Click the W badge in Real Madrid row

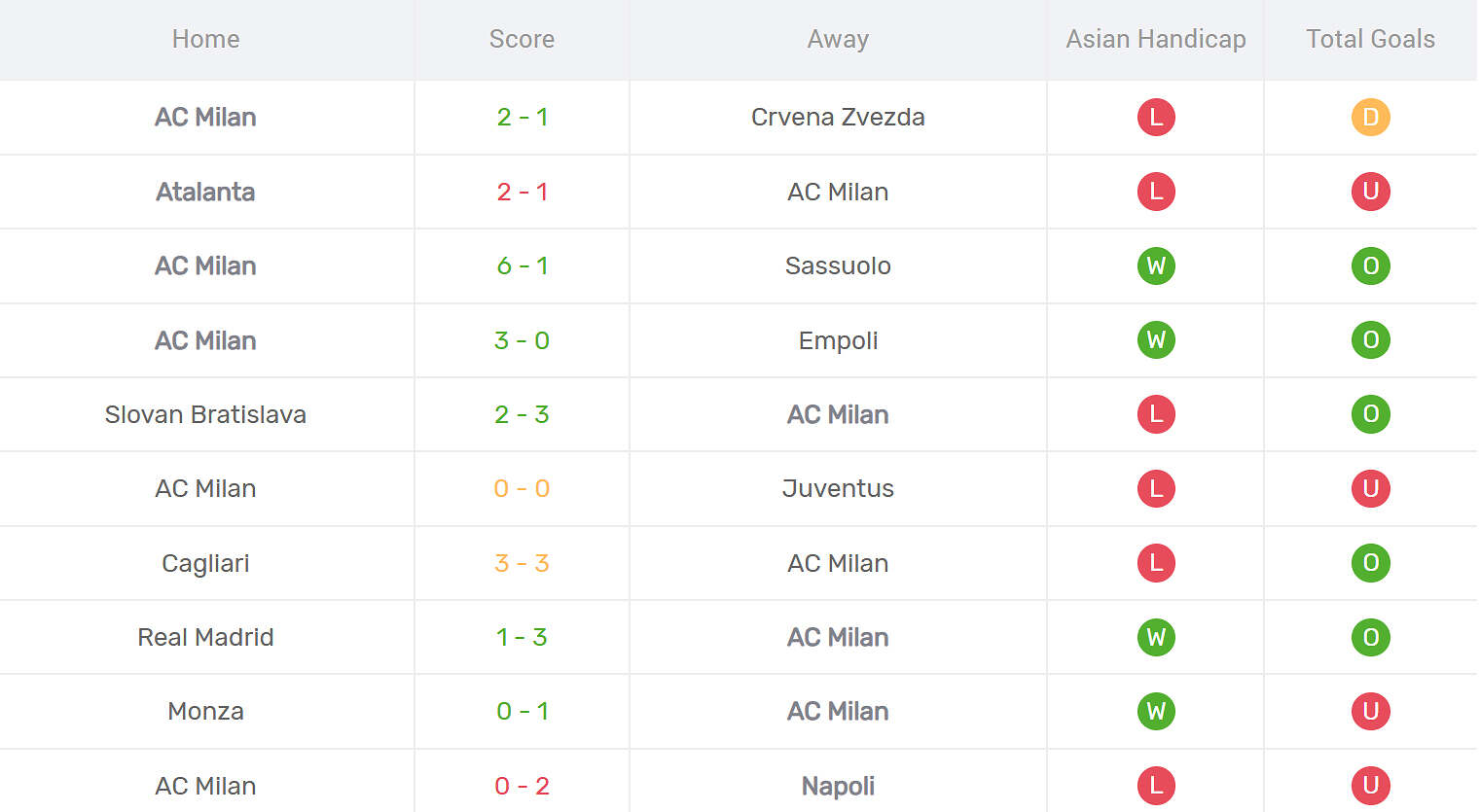point(1156,637)
